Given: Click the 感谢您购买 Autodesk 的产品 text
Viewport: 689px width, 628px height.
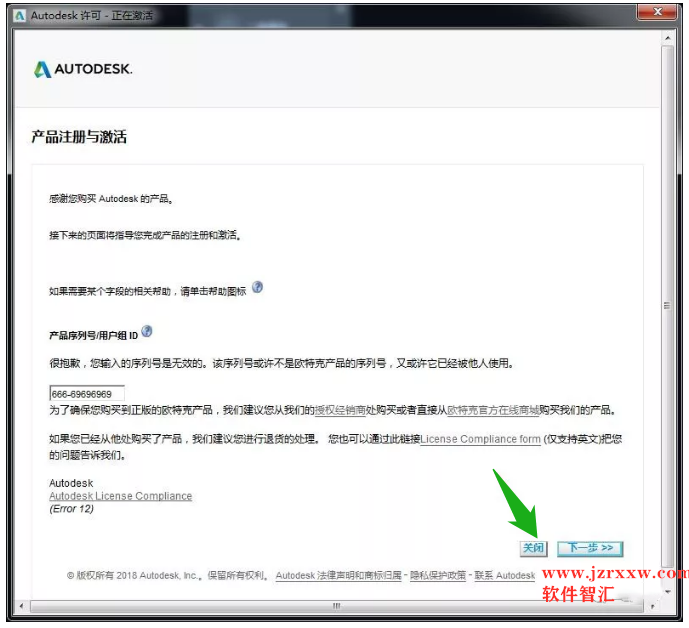Looking at the screenshot, I should 111,199.
